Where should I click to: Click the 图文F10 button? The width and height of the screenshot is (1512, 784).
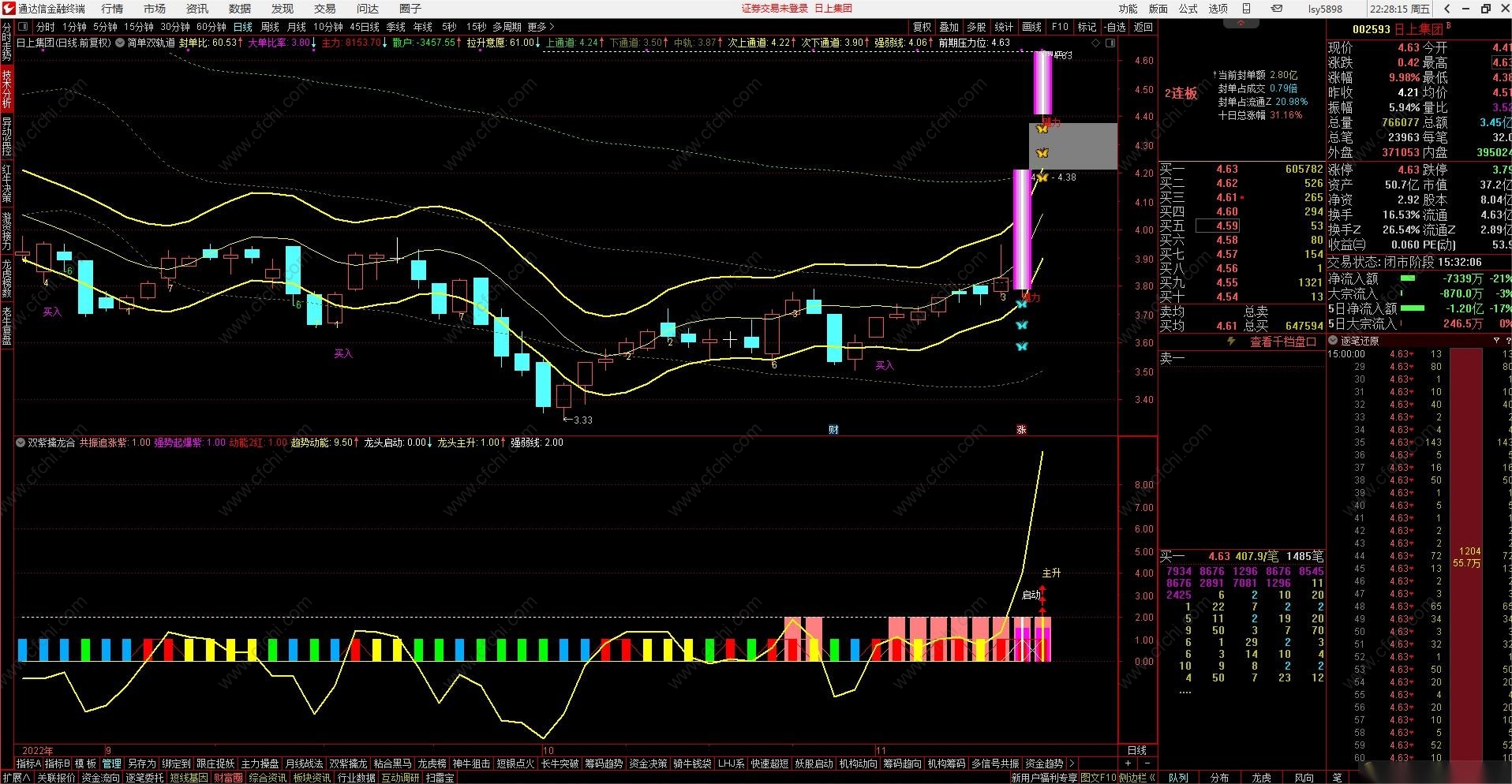click(x=1098, y=778)
